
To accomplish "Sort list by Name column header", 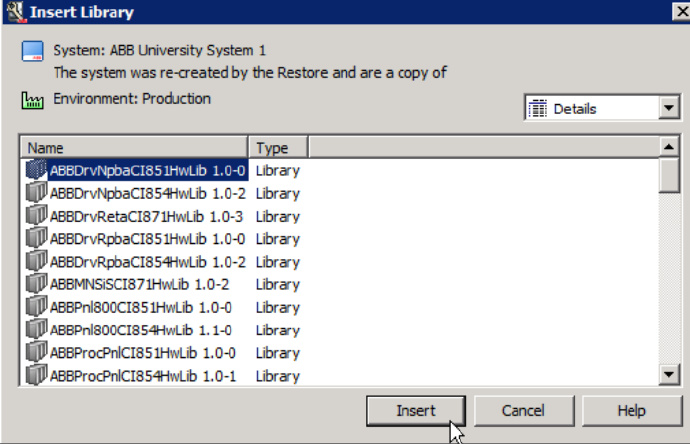I will [x=134, y=148].
